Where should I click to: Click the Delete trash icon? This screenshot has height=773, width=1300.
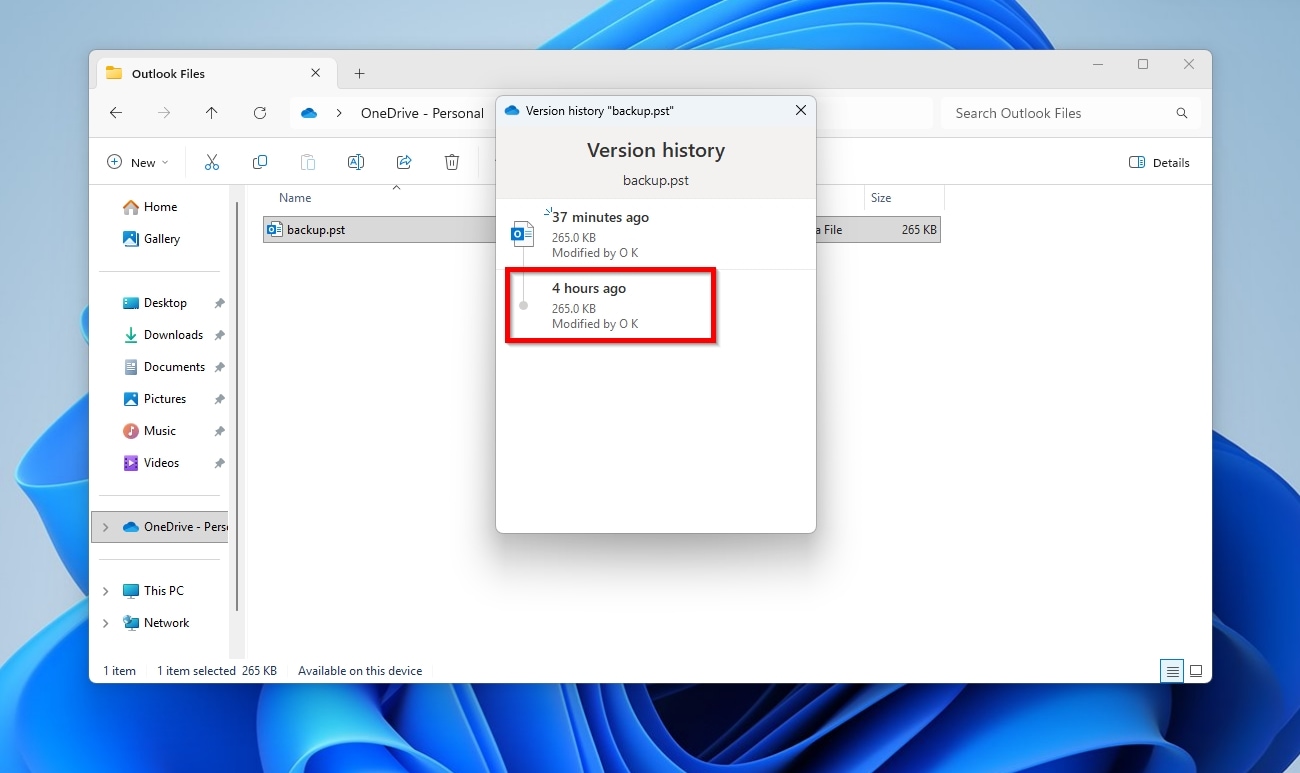click(452, 162)
